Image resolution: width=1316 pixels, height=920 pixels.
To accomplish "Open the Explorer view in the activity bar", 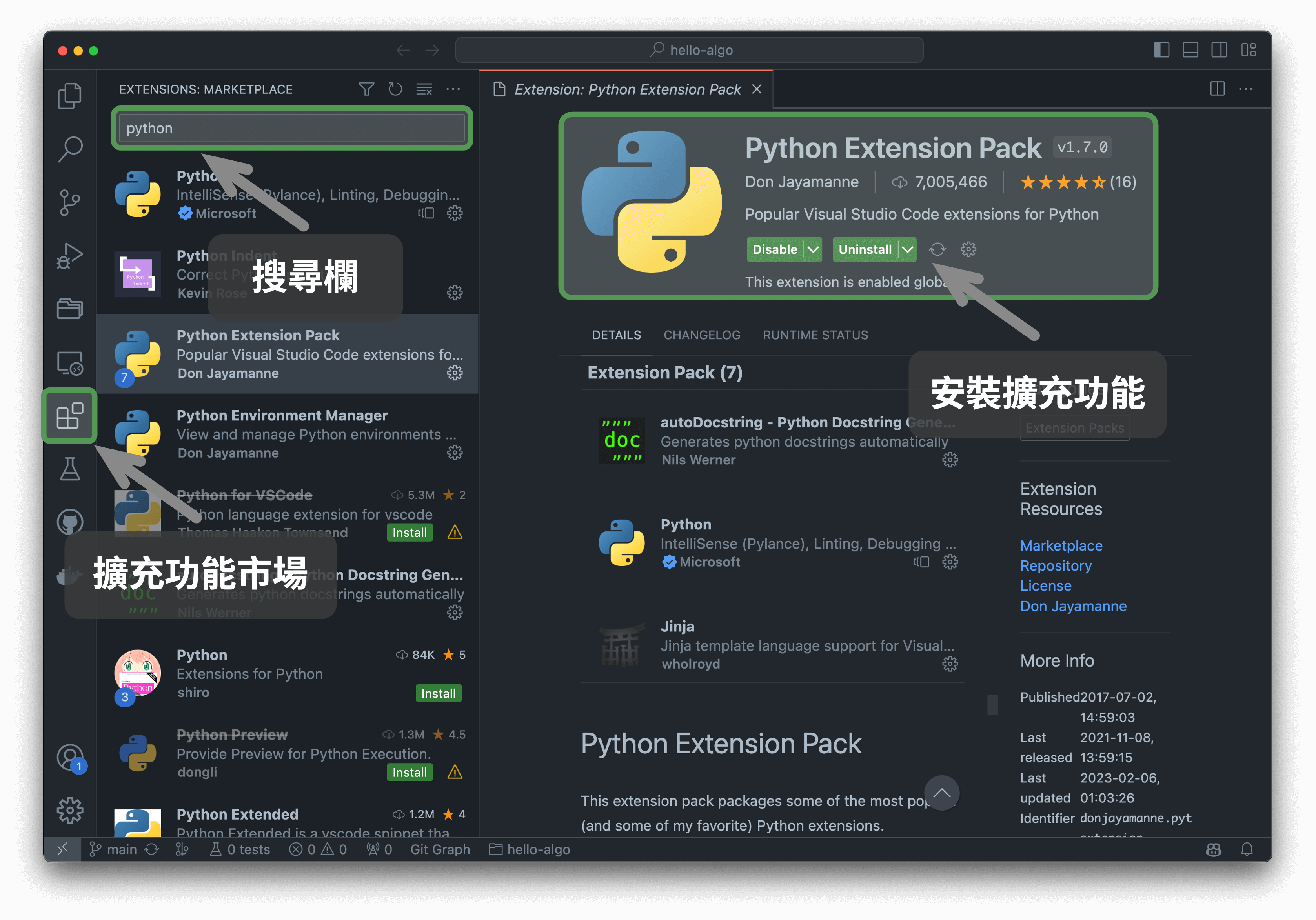I will (69, 96).
